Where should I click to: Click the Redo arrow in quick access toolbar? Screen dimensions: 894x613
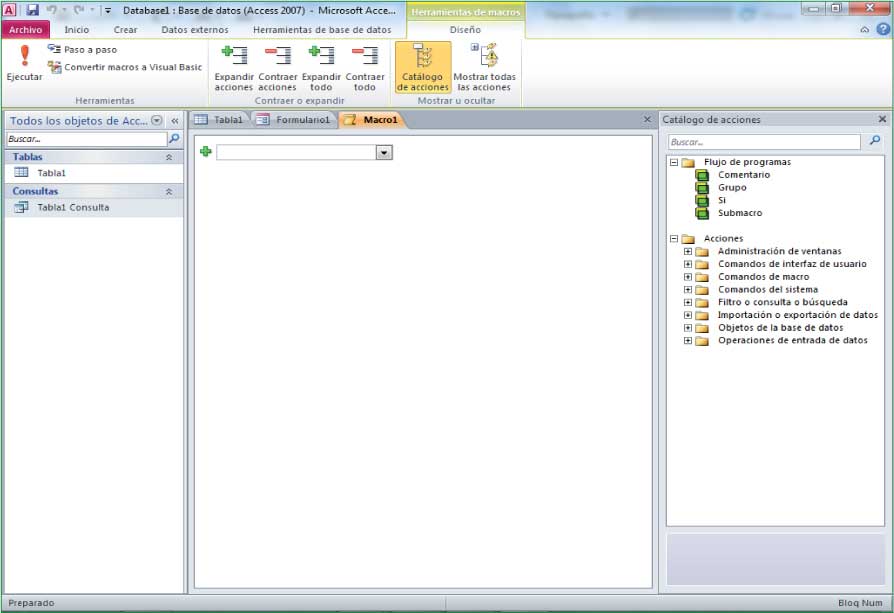(79, 10)
